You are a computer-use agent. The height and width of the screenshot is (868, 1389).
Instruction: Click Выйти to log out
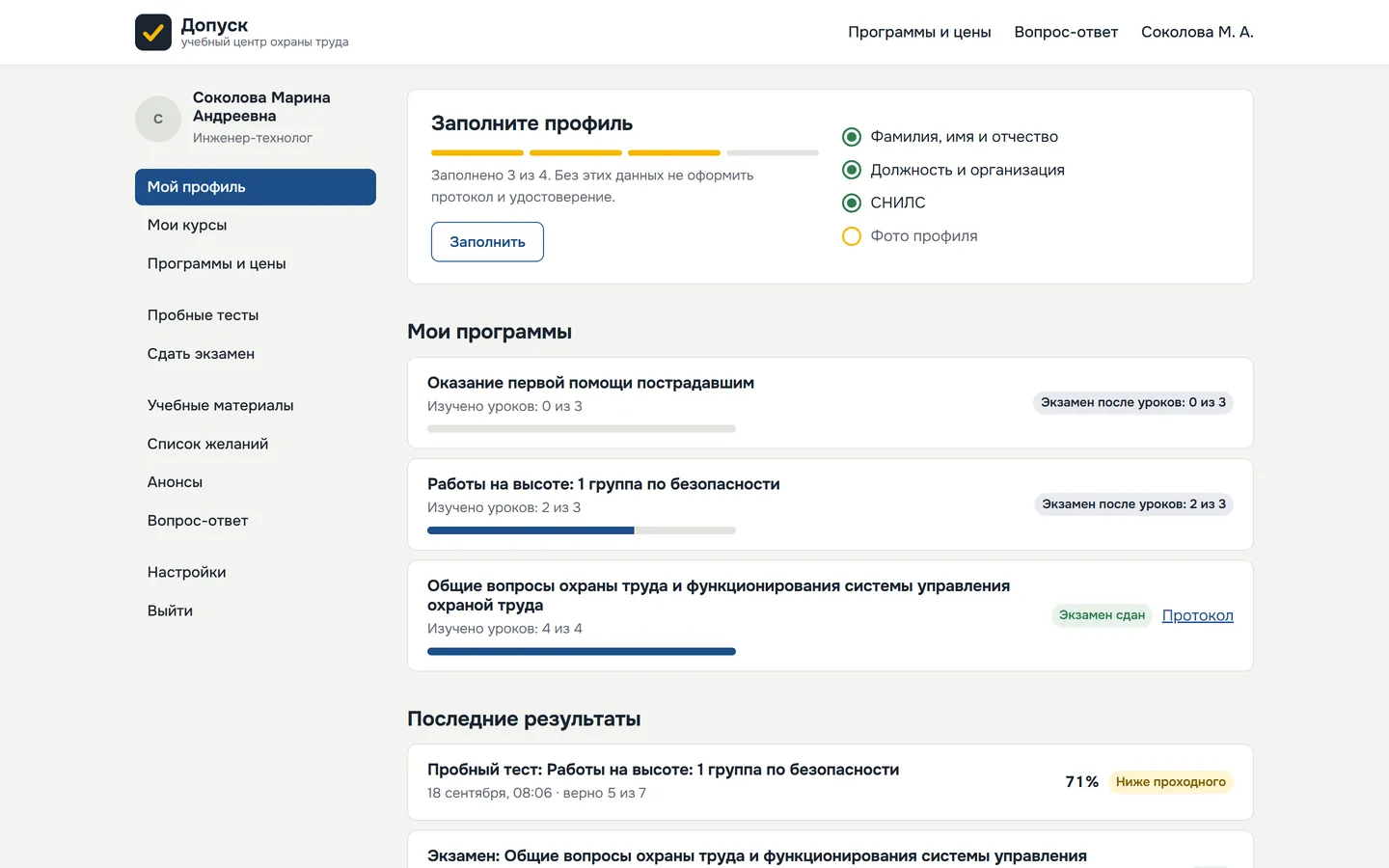click(x=256, y=610)
